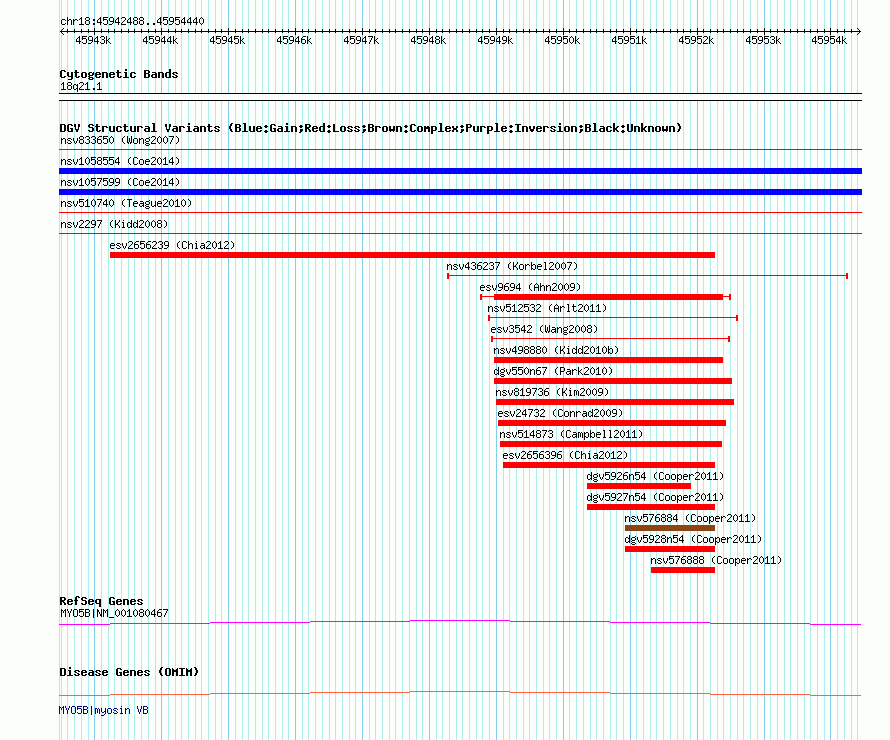Screen dimensions: 890x740
Task: Select the dgv550n67 (Park2010) red bar
Action: tap(613, 381)
